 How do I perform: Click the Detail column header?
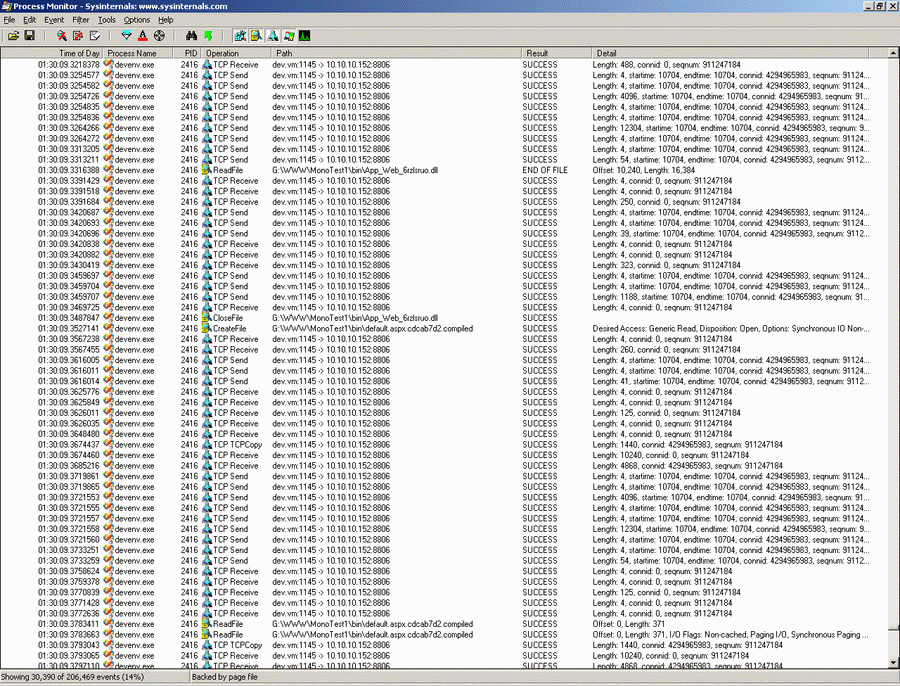point(730,53)
